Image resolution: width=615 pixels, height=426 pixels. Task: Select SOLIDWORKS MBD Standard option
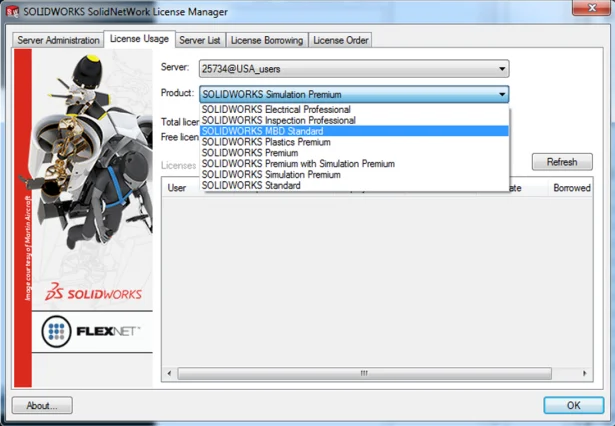pyautogui.click(x=262, y=131)
